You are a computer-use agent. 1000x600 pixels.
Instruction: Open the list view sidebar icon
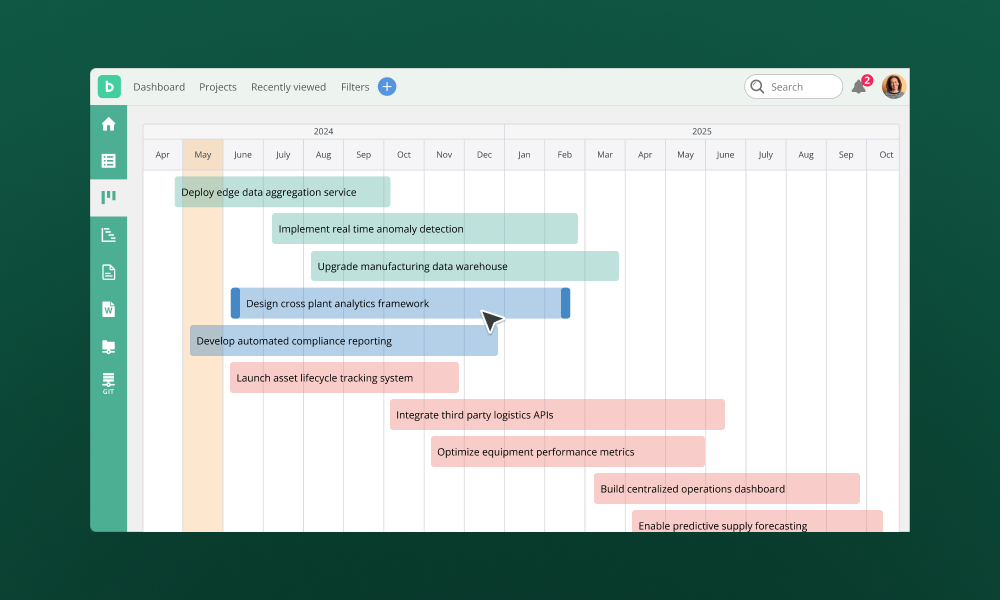[109, 161]
